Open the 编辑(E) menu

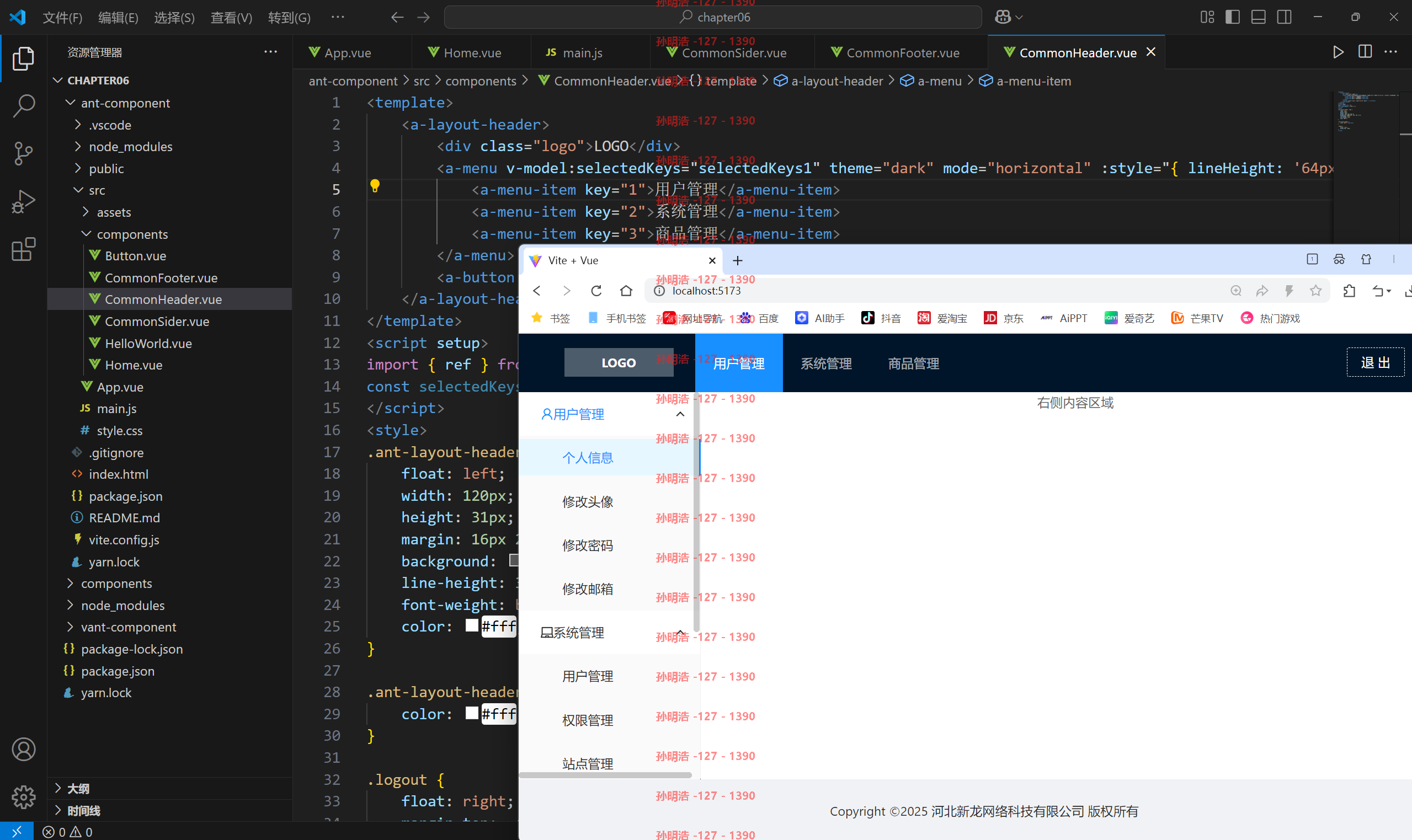point(118,18)
